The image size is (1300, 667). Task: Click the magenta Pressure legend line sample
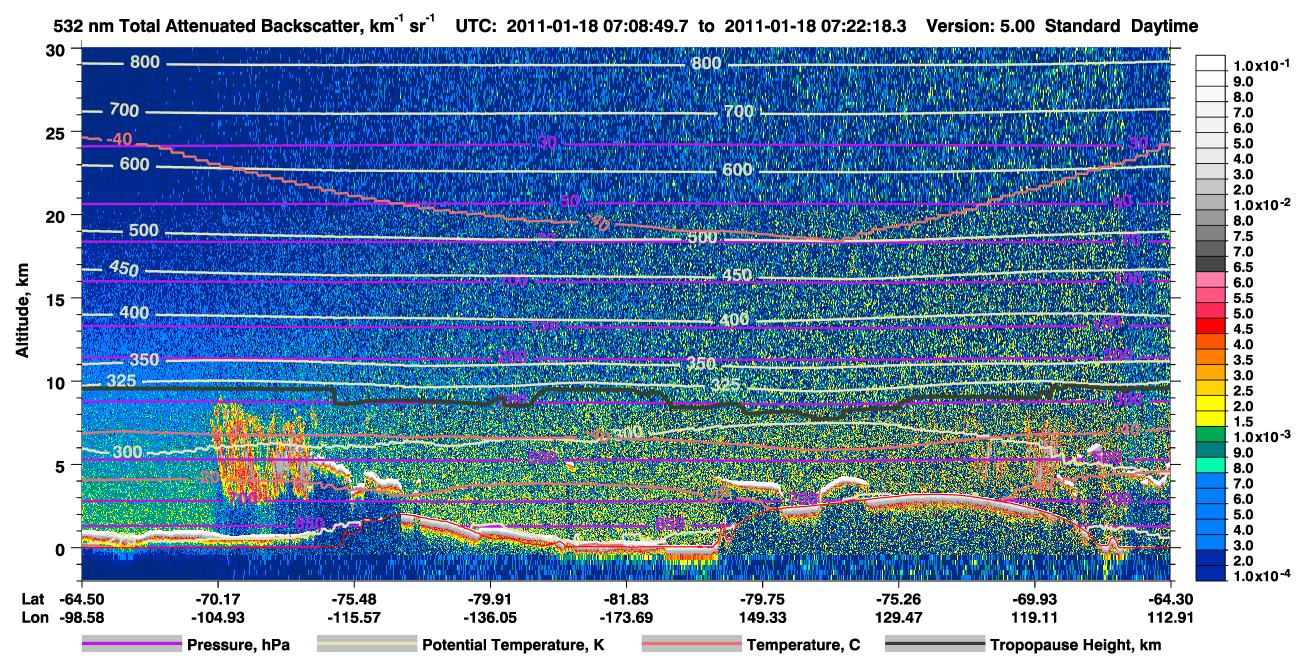[x=130, y=645]
